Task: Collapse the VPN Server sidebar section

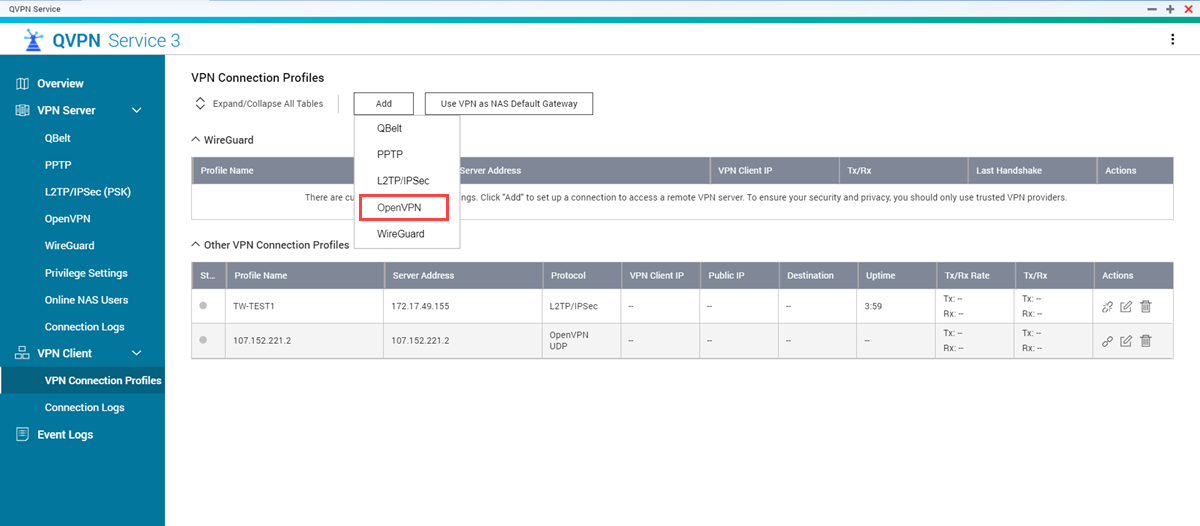Action: tap(137, 110)
